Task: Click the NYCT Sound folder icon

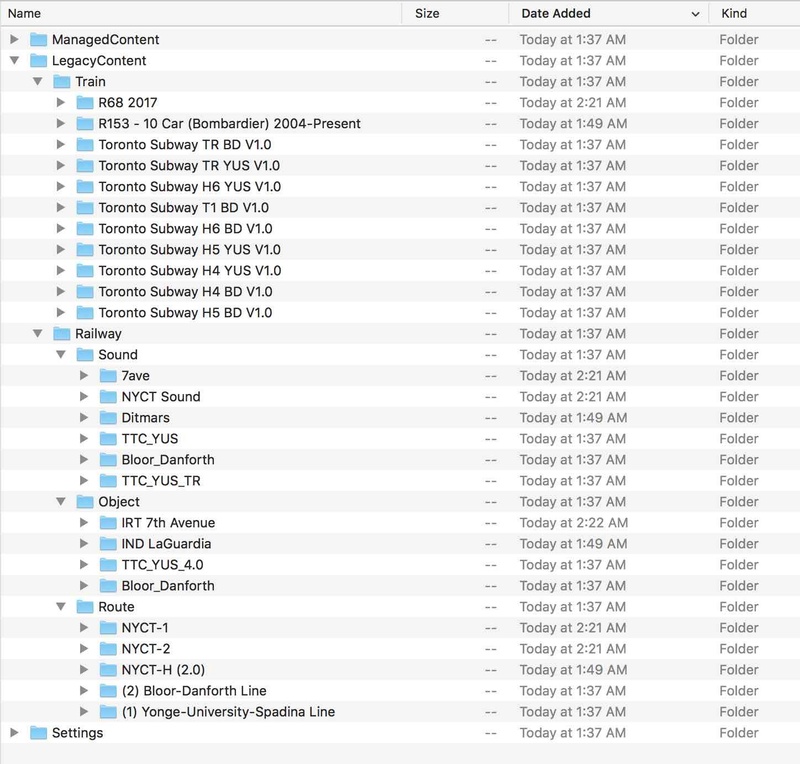Action: tap(108, 396)
